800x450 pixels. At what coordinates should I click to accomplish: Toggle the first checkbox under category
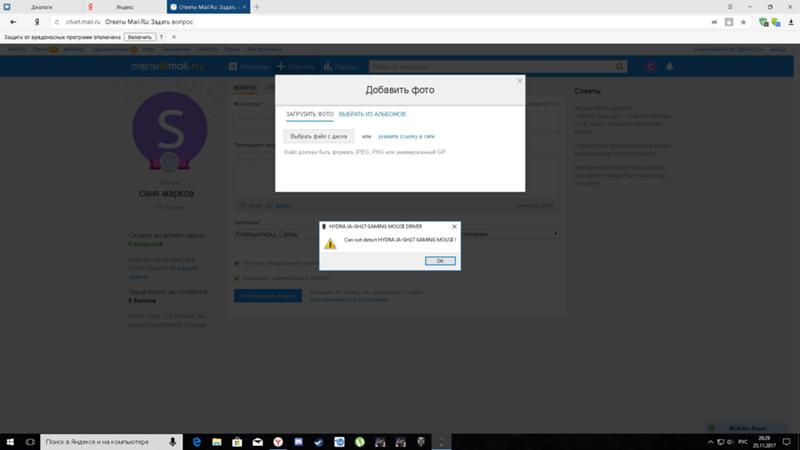coord(236,263)
